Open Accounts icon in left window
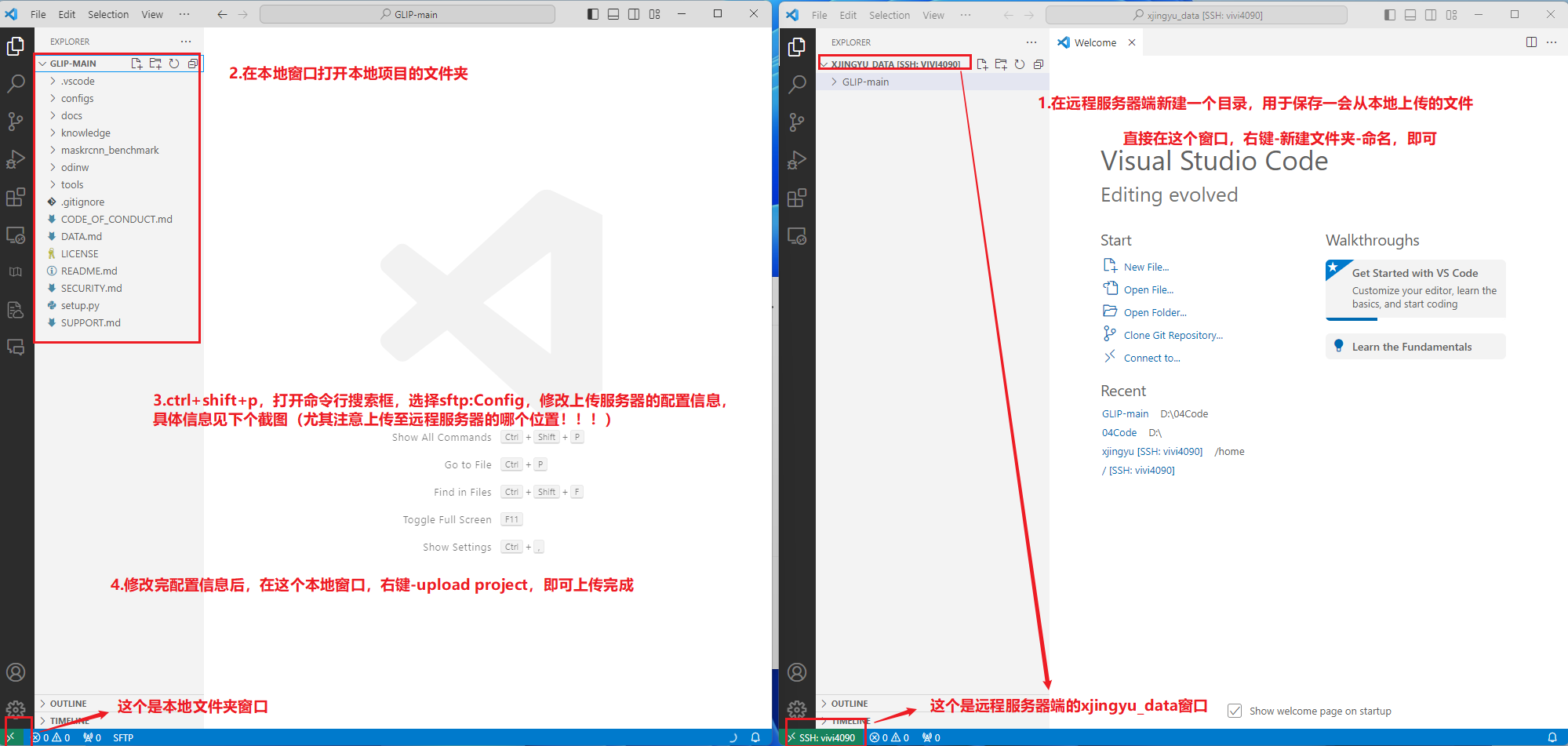 coord(16,672)
